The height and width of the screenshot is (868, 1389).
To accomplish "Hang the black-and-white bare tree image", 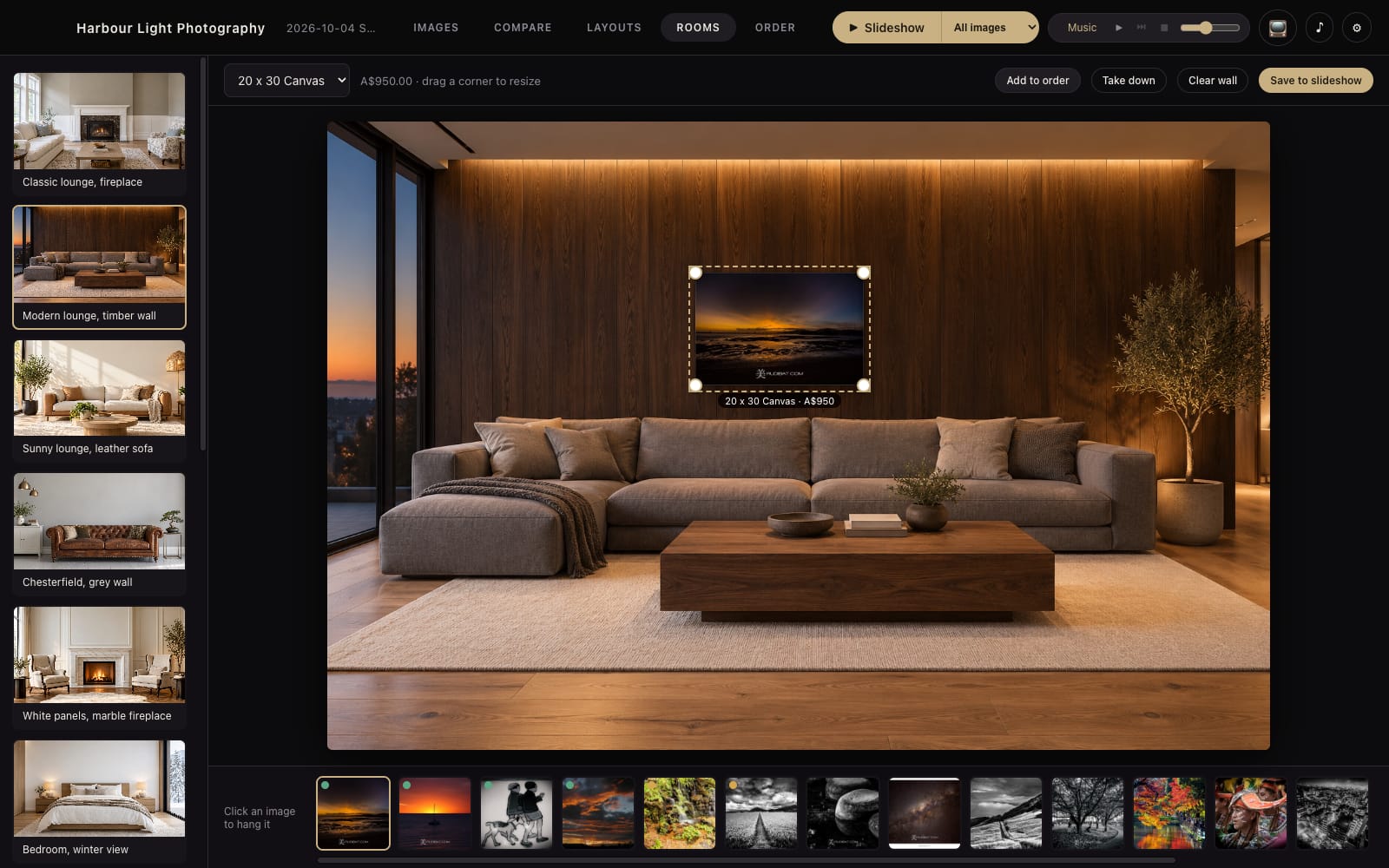I will click(1088, 813).
